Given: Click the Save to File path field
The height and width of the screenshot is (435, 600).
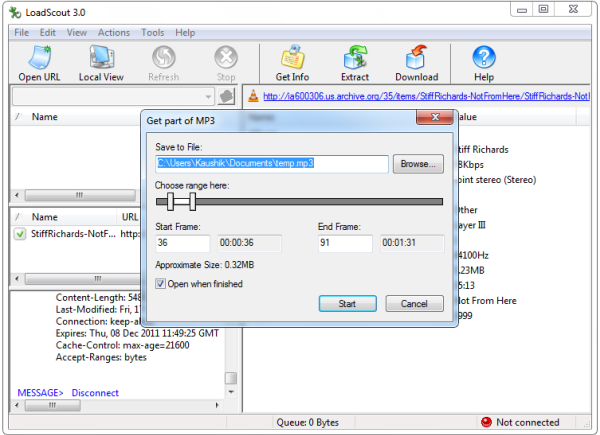Looking at the screenshot, I should click(272, 164).
